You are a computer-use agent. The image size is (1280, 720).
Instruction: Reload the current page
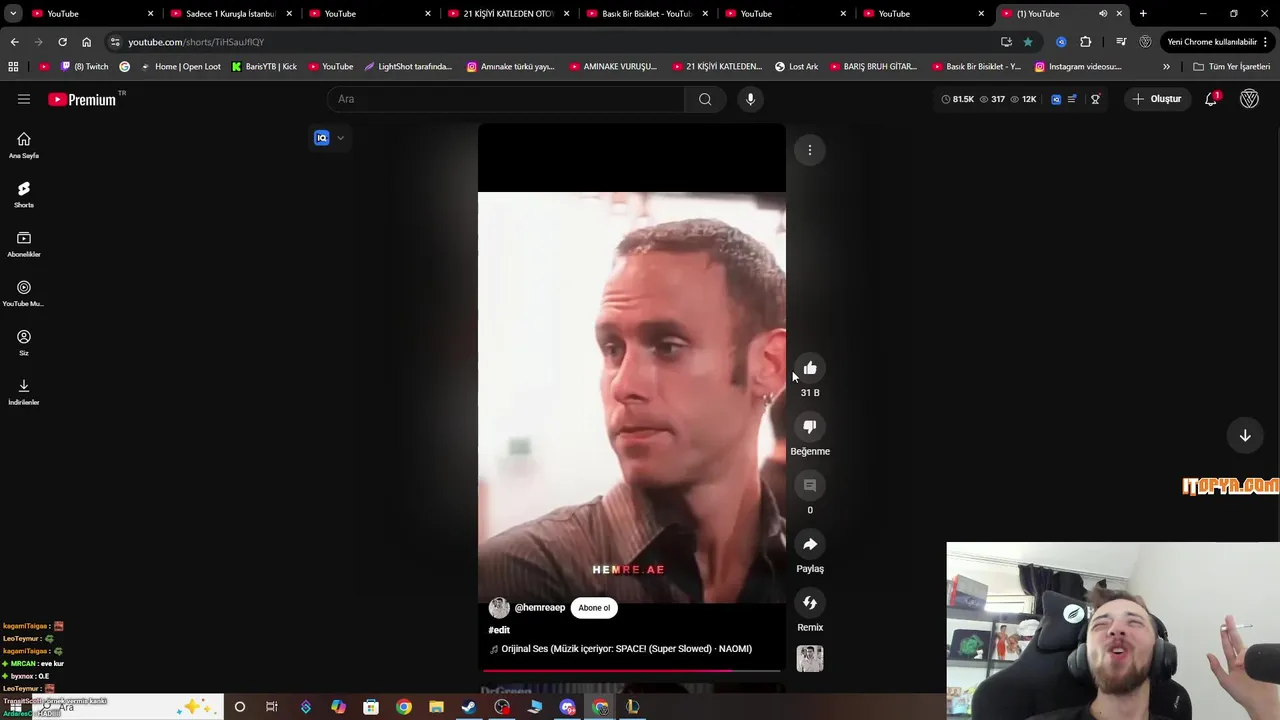pyautogui.click(x=62, y=42)
